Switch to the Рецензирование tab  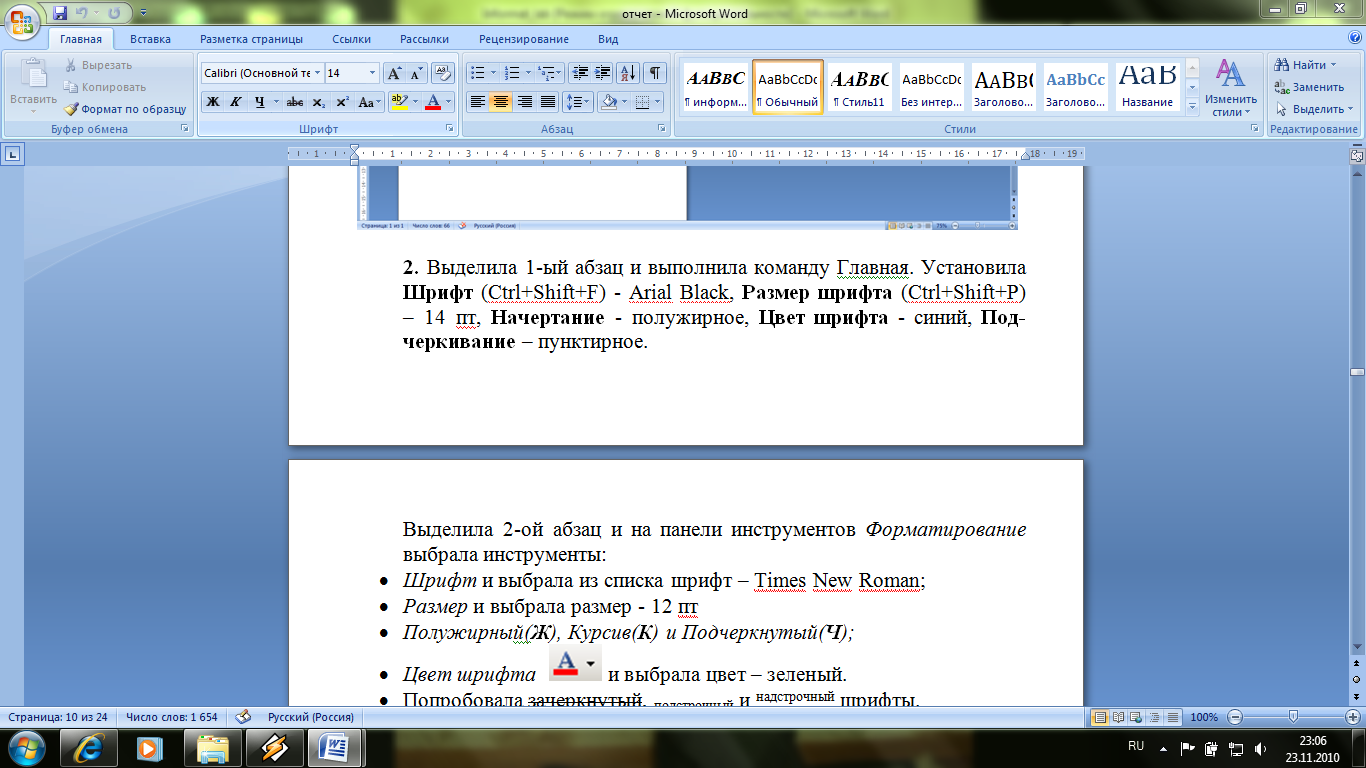(x=524, y=39)
